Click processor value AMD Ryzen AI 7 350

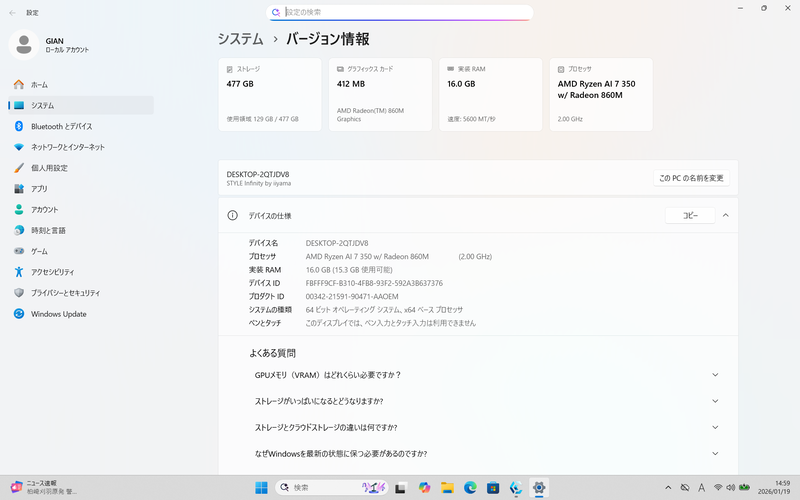(x=367, y=257)
